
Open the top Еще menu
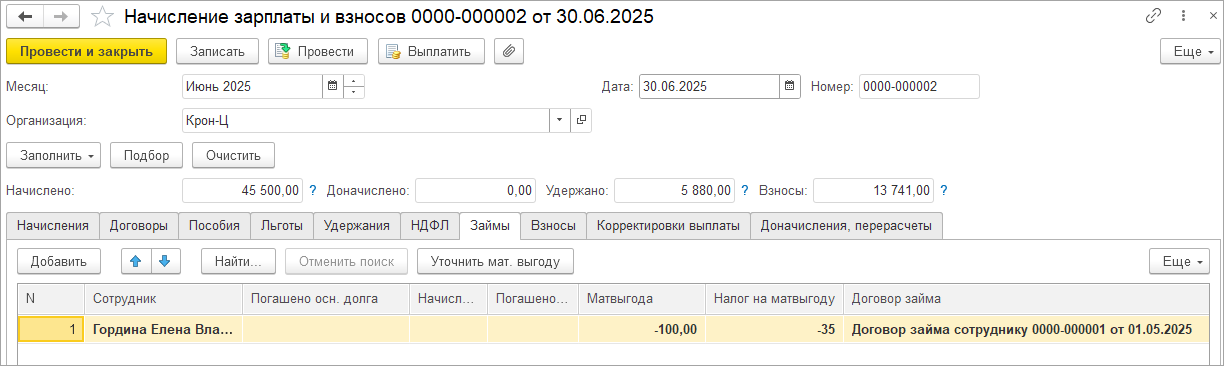coord(1188,51)
